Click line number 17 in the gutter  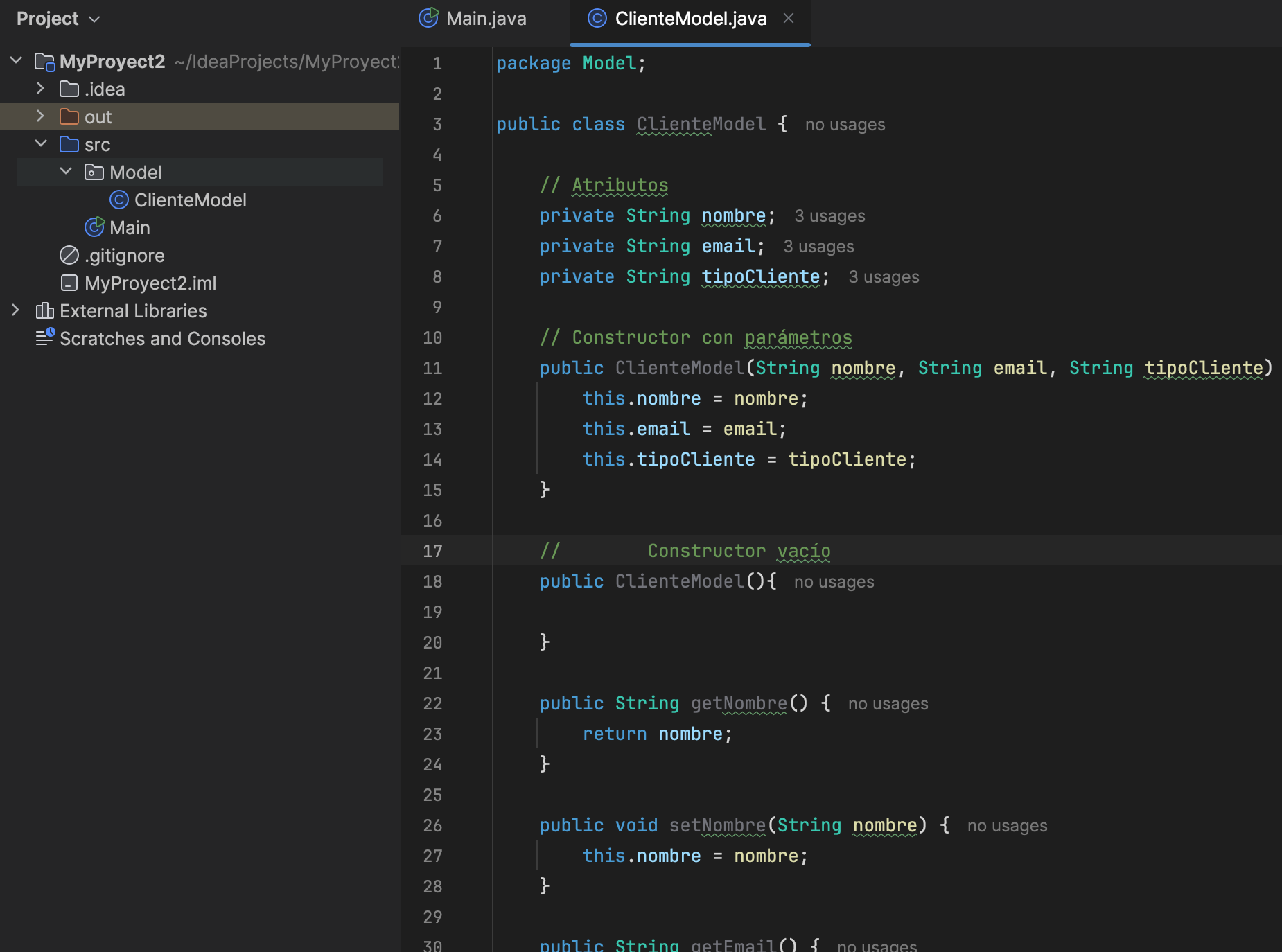(x=432, y=552)
